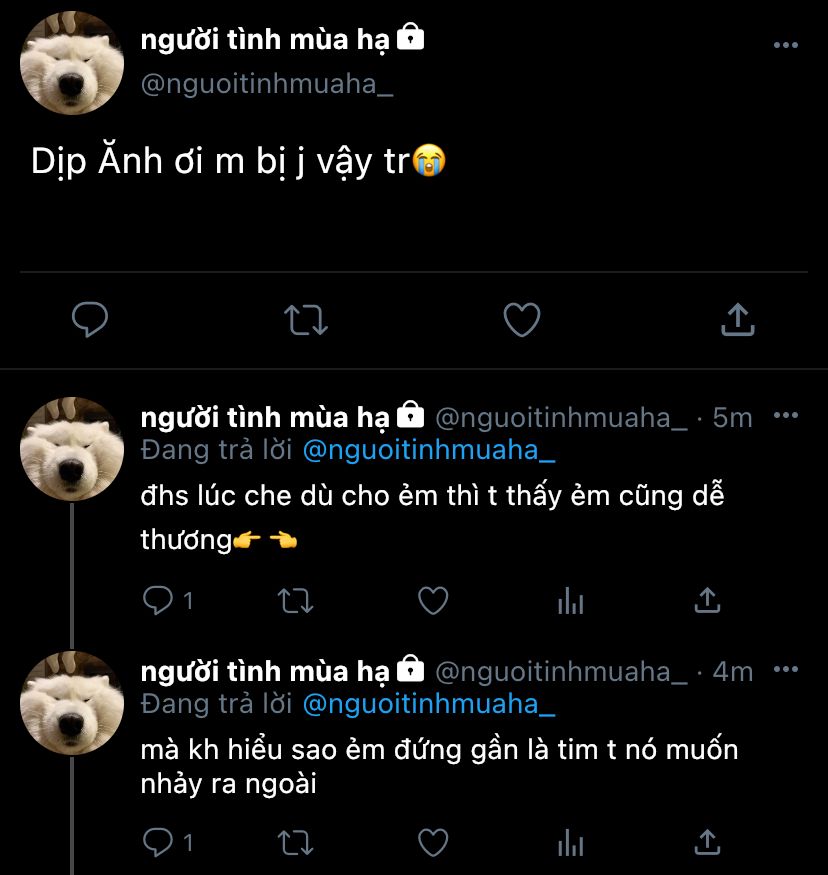Screen dimensions: 828x875
Task: Share the main tweet
Action: point(737,320)
